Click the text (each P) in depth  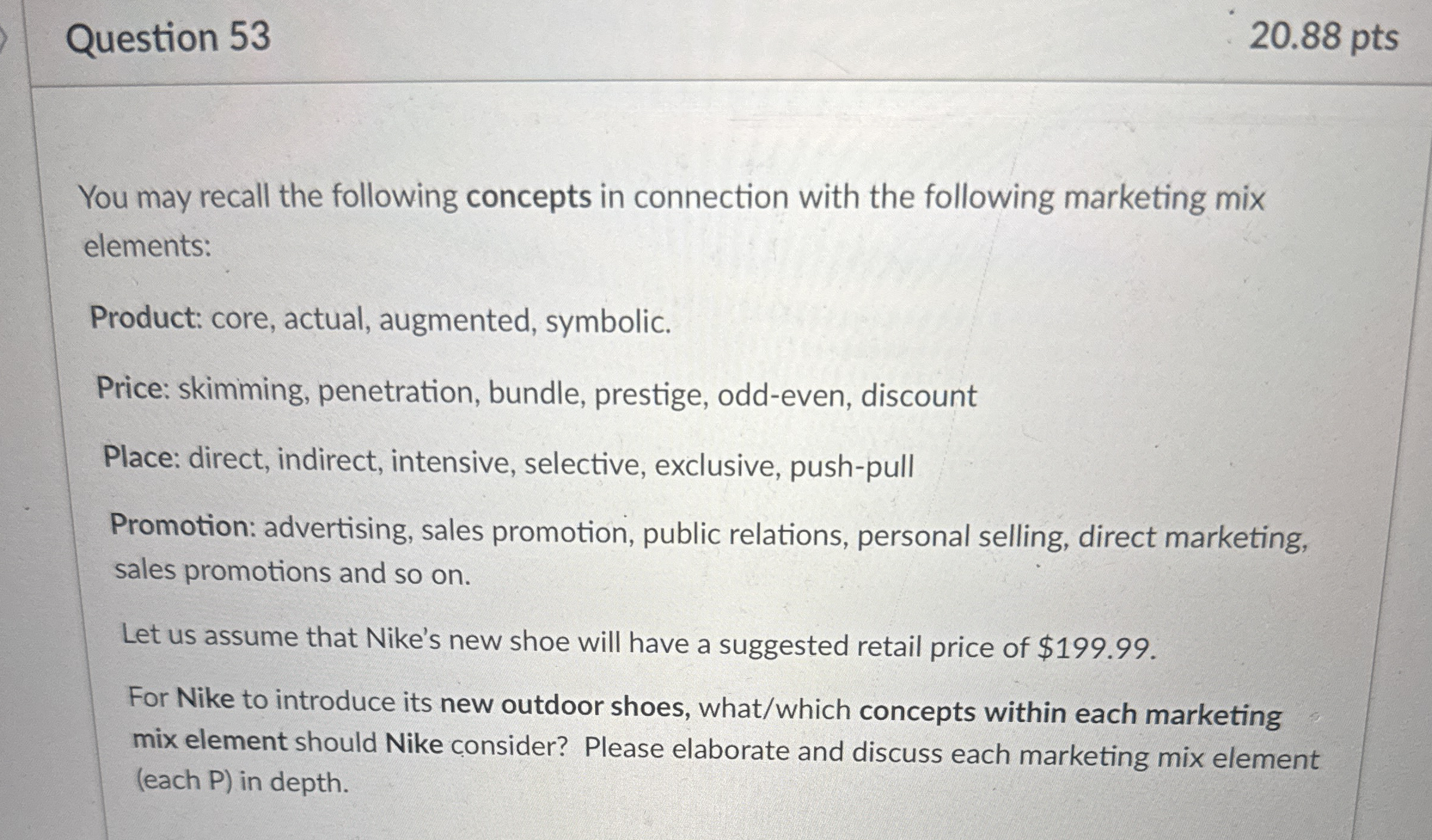pos(242,781)
